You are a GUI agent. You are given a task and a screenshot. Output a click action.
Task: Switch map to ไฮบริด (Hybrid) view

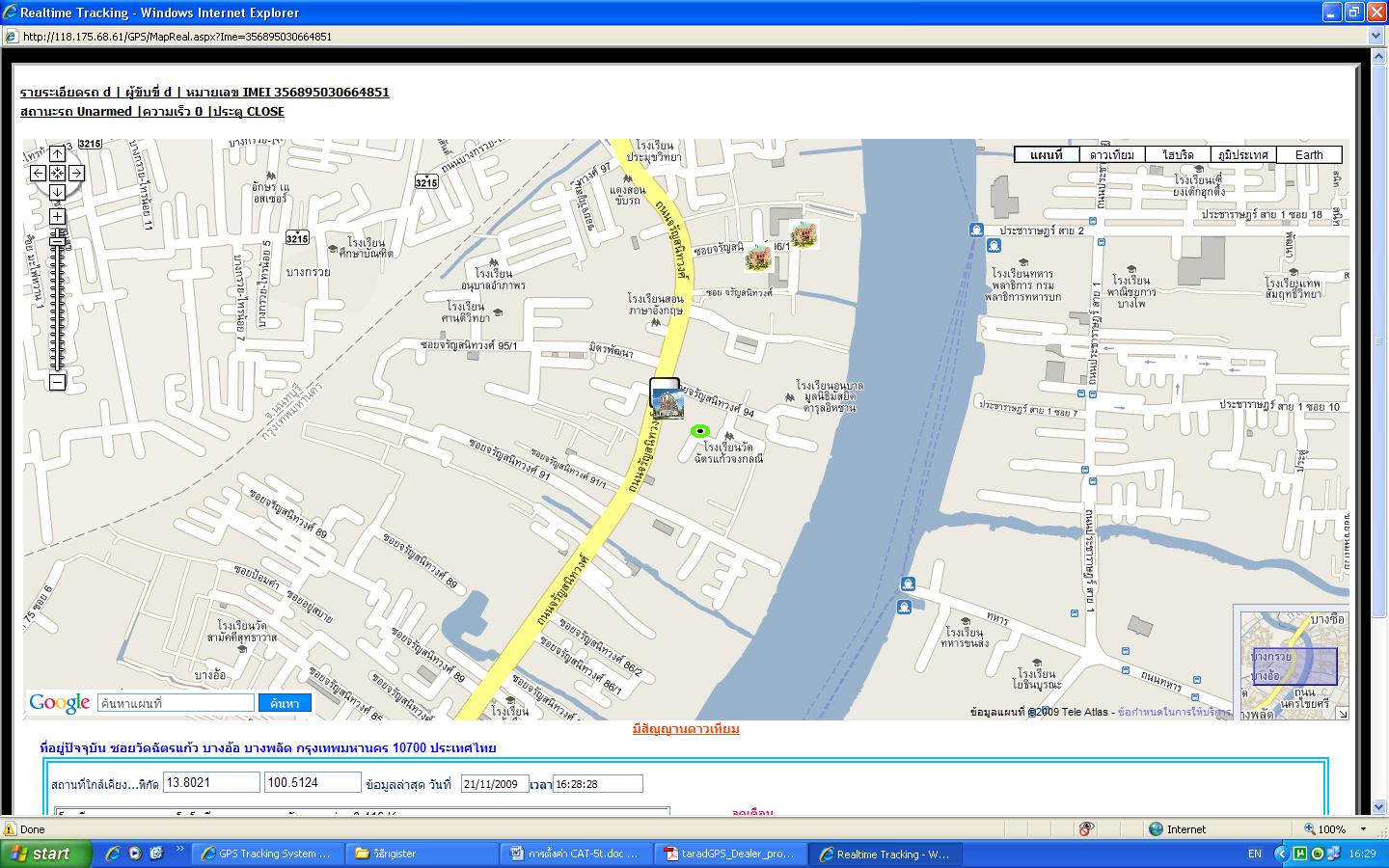1178,154
